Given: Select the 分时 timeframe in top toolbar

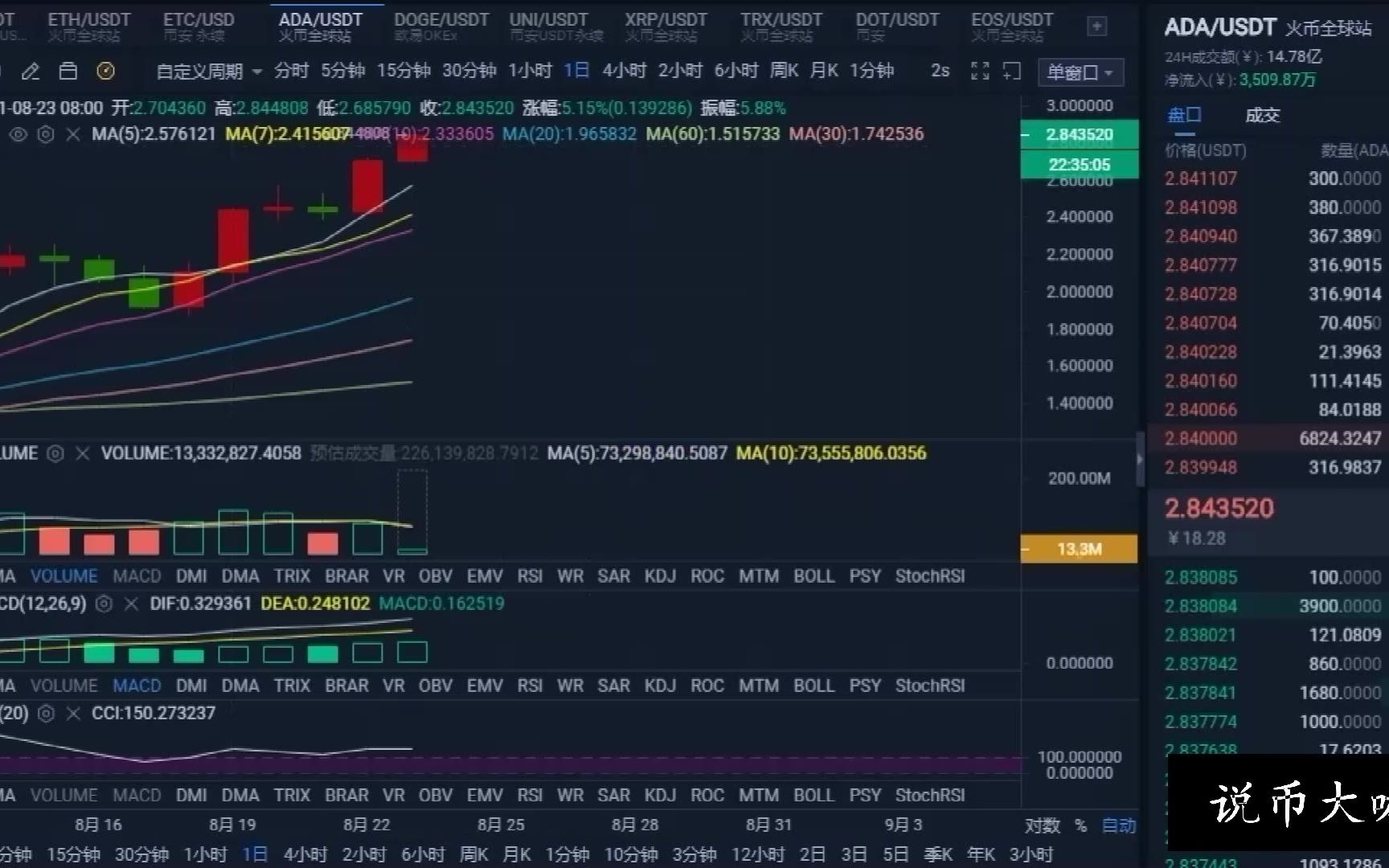Looking at the screenshot, I should coord(291,72).
